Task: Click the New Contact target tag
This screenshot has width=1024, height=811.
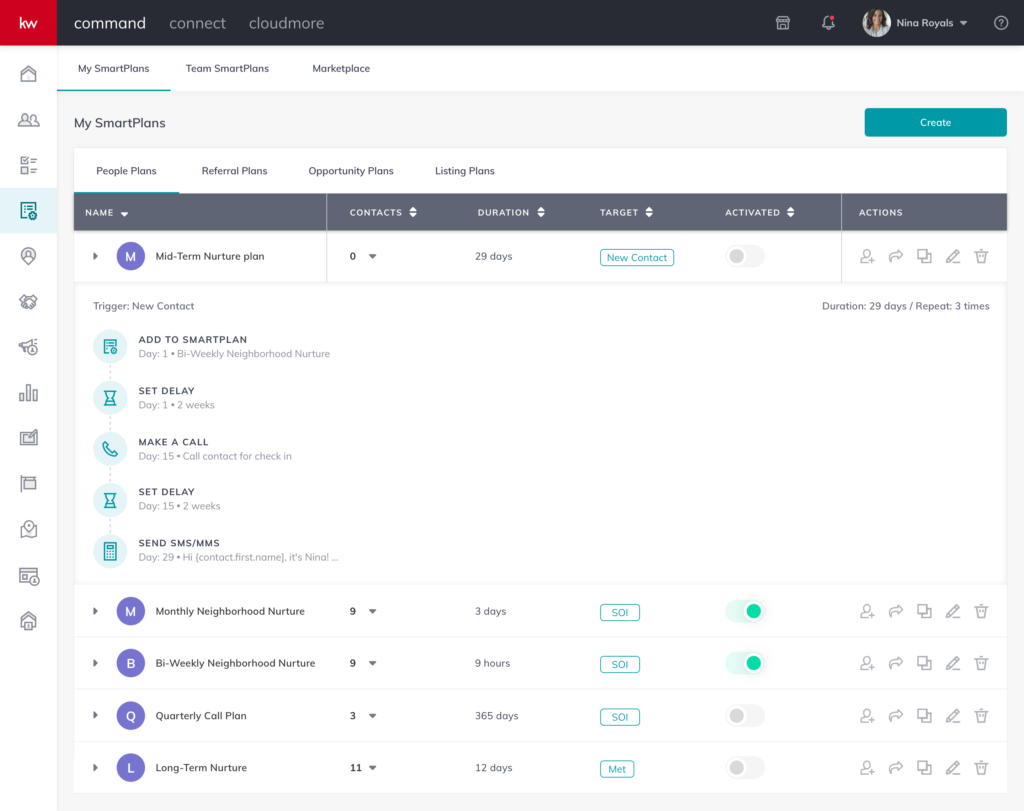Action: coord(637,257)
